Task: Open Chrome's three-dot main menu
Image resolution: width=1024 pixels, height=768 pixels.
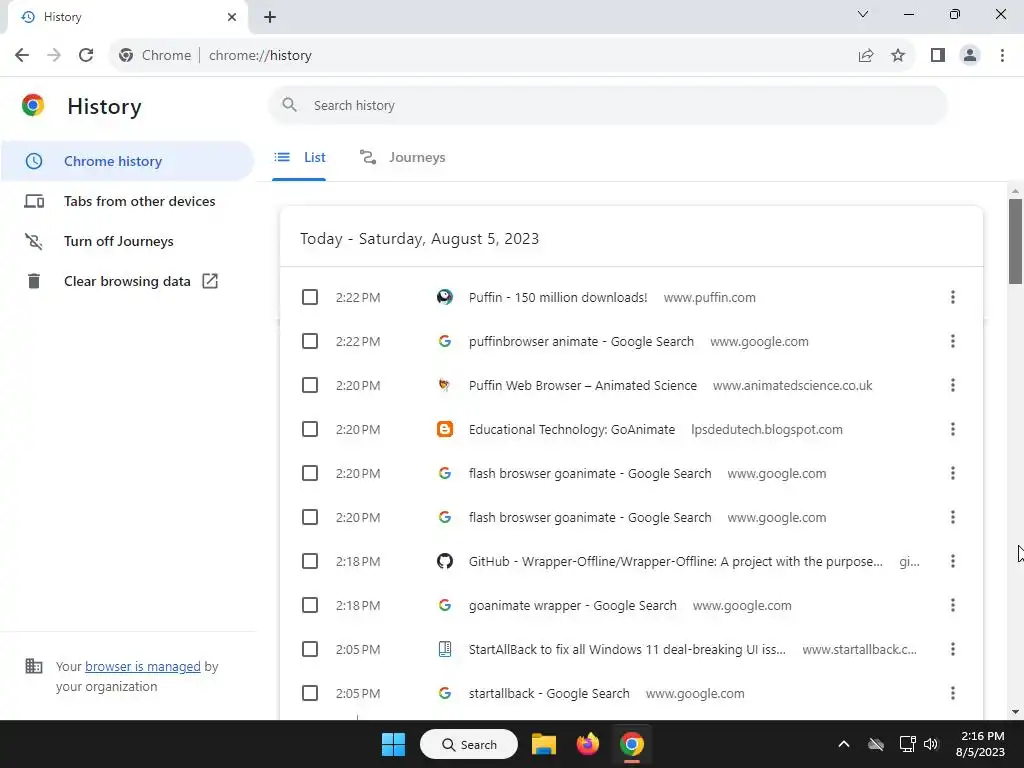Action: [x=1002, y=56]
